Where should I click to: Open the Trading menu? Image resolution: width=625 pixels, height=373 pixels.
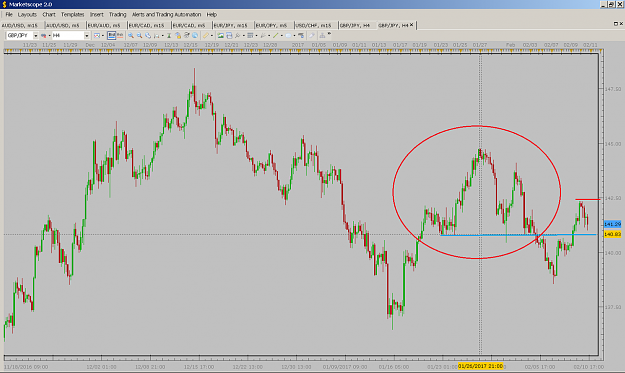tap(118, 14)
